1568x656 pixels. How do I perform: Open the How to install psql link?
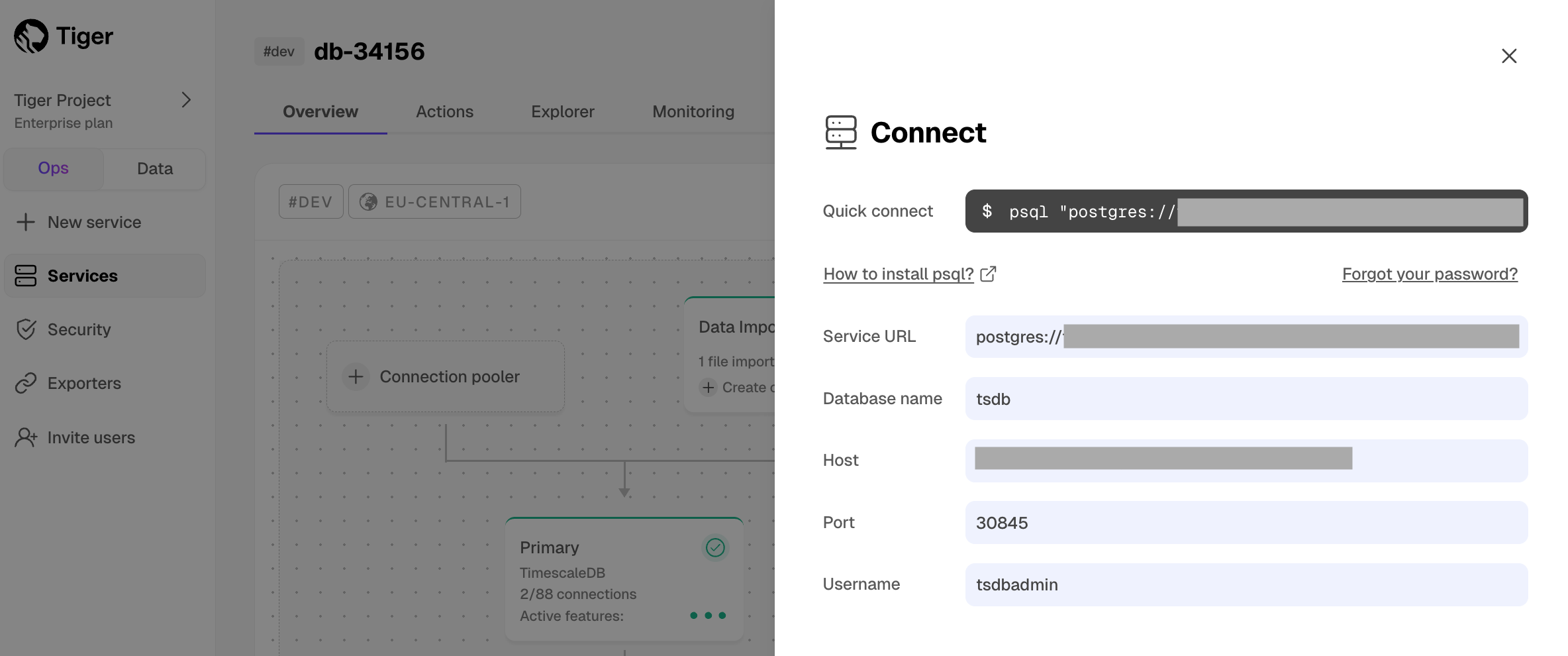pos(898,274)
